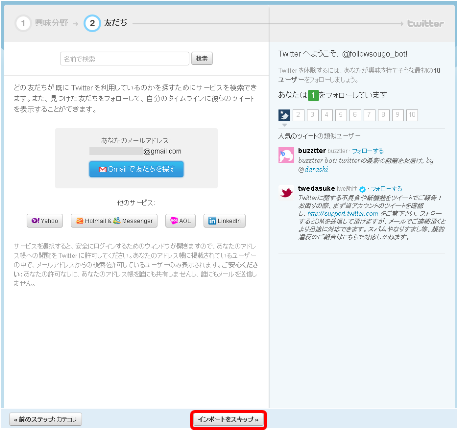Follow twedasuke via its follow link

click(386, 189)
